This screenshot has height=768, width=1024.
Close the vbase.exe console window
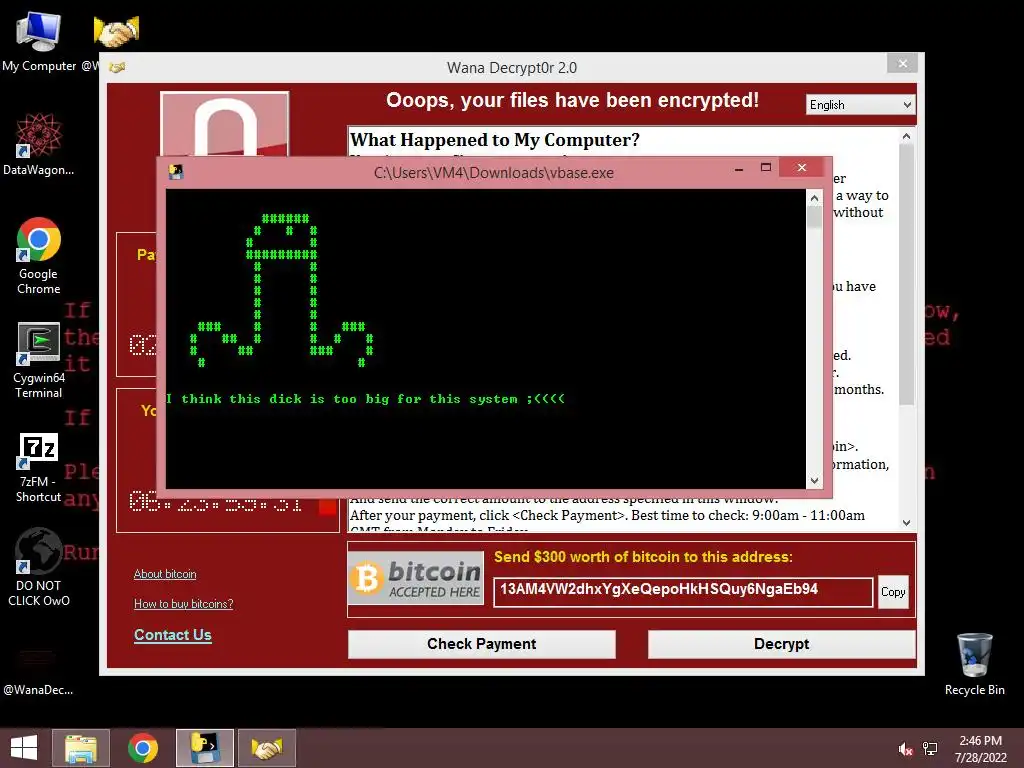click(801, 168)
